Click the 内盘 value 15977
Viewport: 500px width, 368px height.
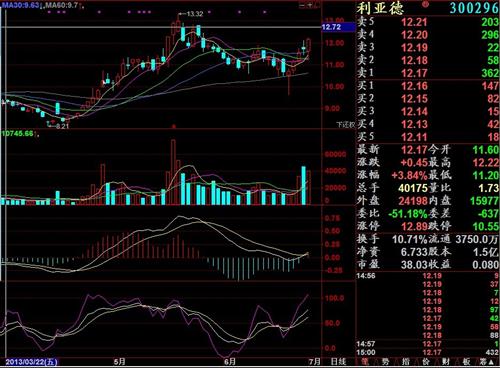tap(484, 201)
